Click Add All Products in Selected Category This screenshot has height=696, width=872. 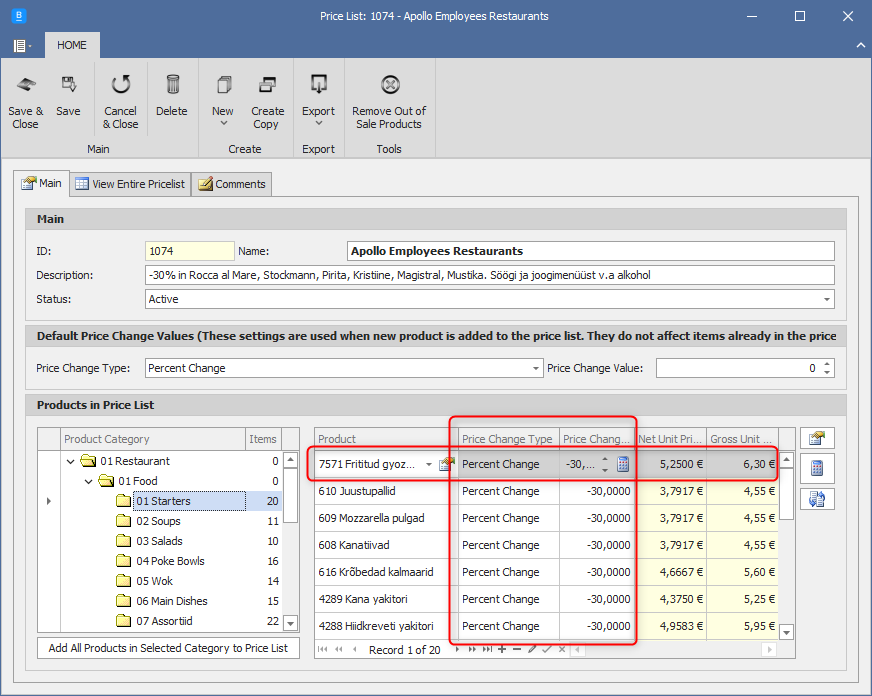(x=168, y=648)
